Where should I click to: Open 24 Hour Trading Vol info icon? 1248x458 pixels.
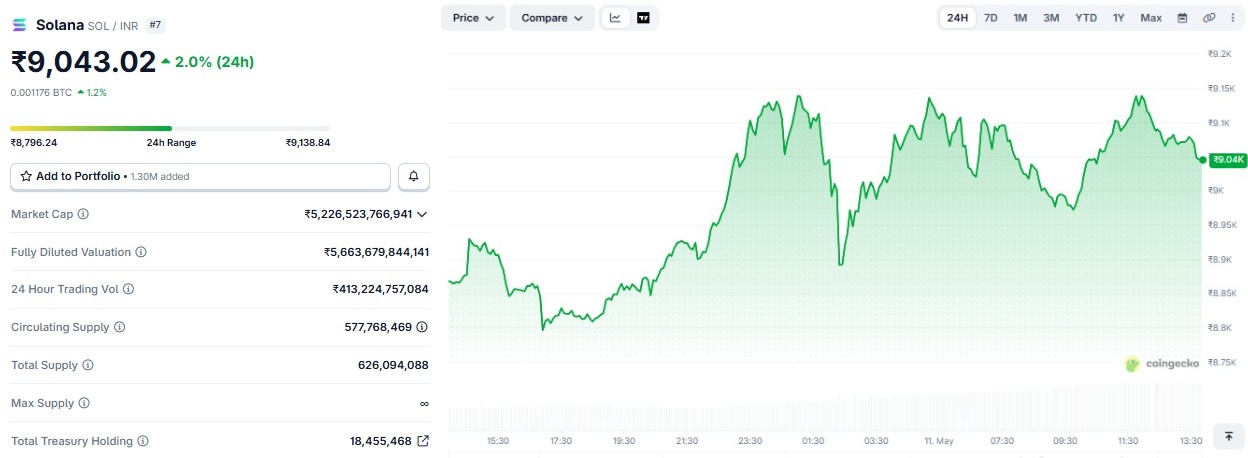pyautogui.click(x=128, y=289)
